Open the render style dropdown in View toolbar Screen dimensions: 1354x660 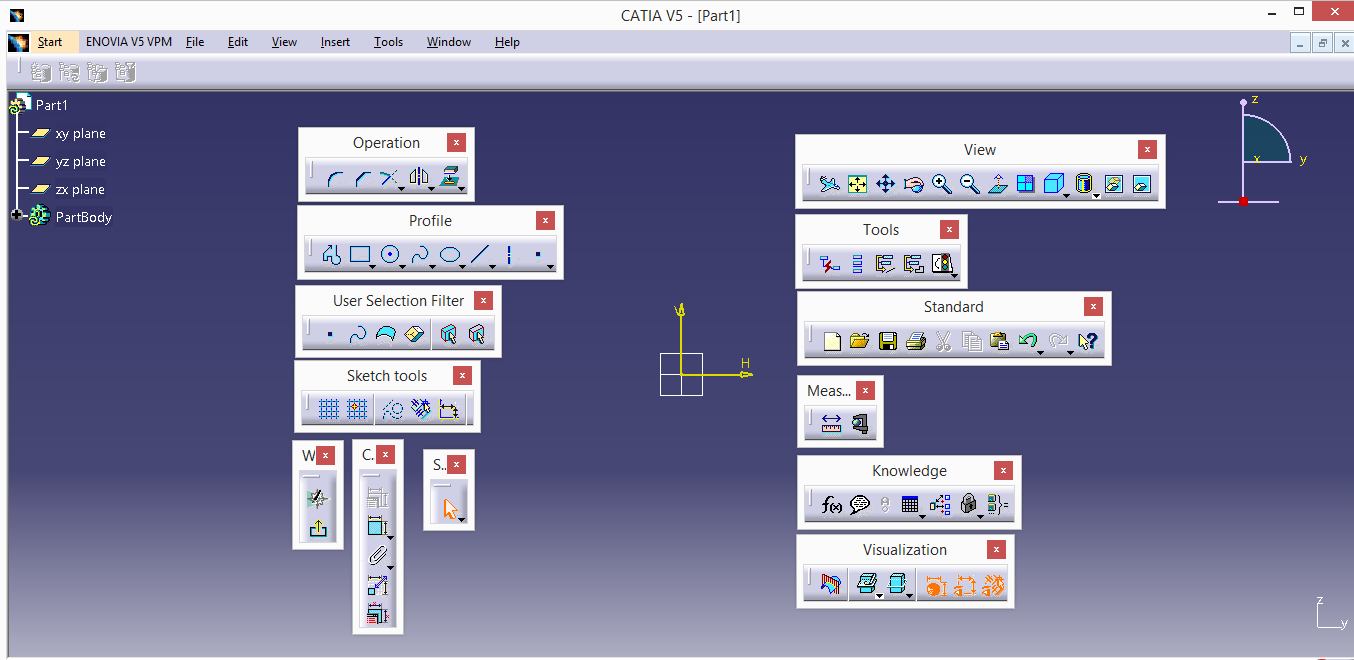[1066, 197]
